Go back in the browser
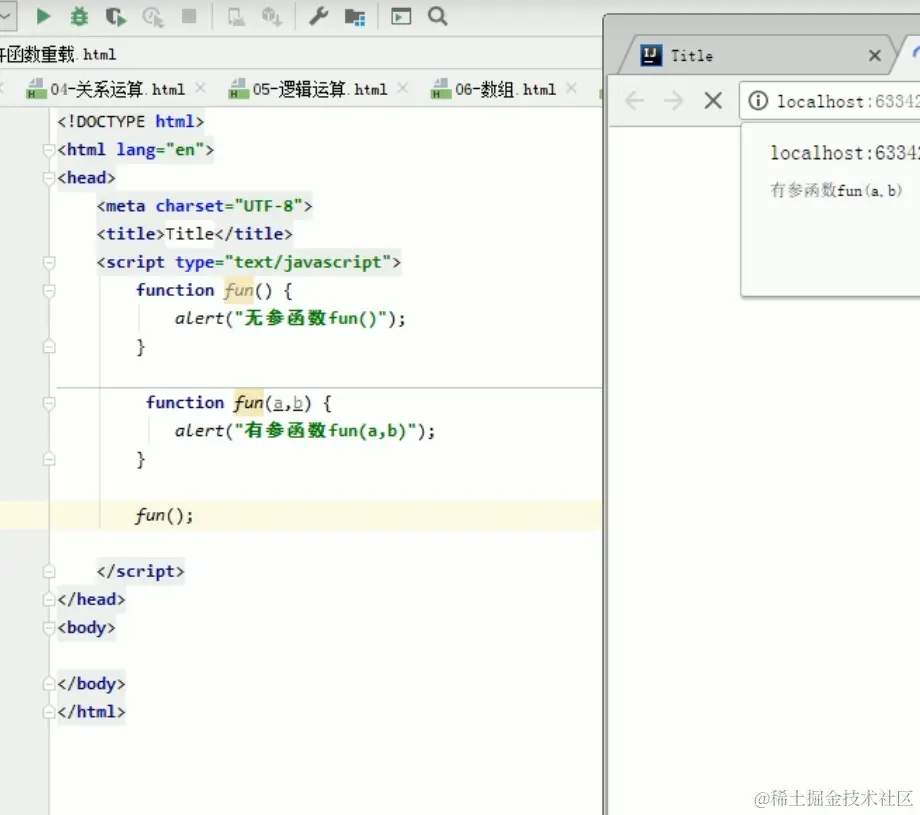Screen dimensions: 920x815 pyautogui.click(x=635, y=101)
